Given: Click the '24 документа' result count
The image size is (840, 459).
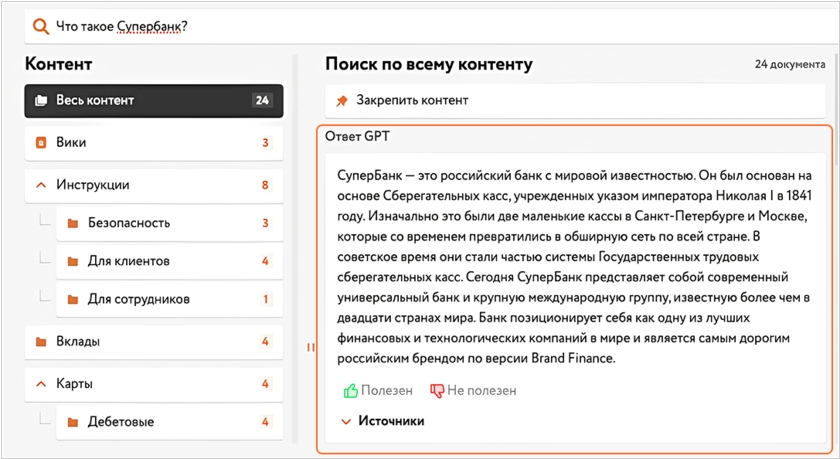Looking at the screenshot, I should tap(790, 64).
